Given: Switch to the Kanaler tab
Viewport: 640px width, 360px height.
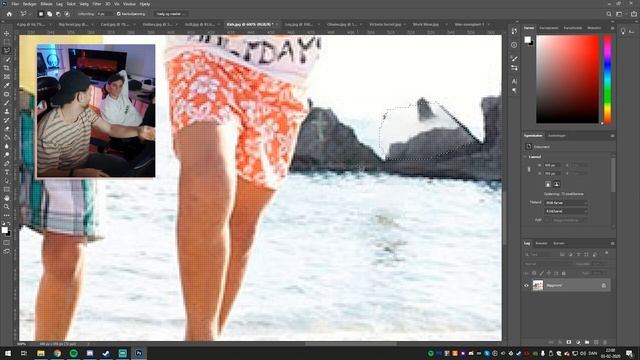Looking at the screenshot, I should pos(541,243).
